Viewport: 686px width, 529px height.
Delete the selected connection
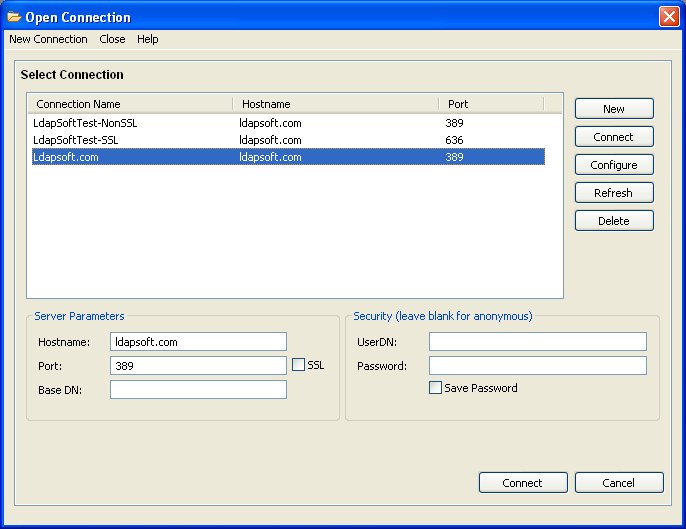click(x=614, y=221)
